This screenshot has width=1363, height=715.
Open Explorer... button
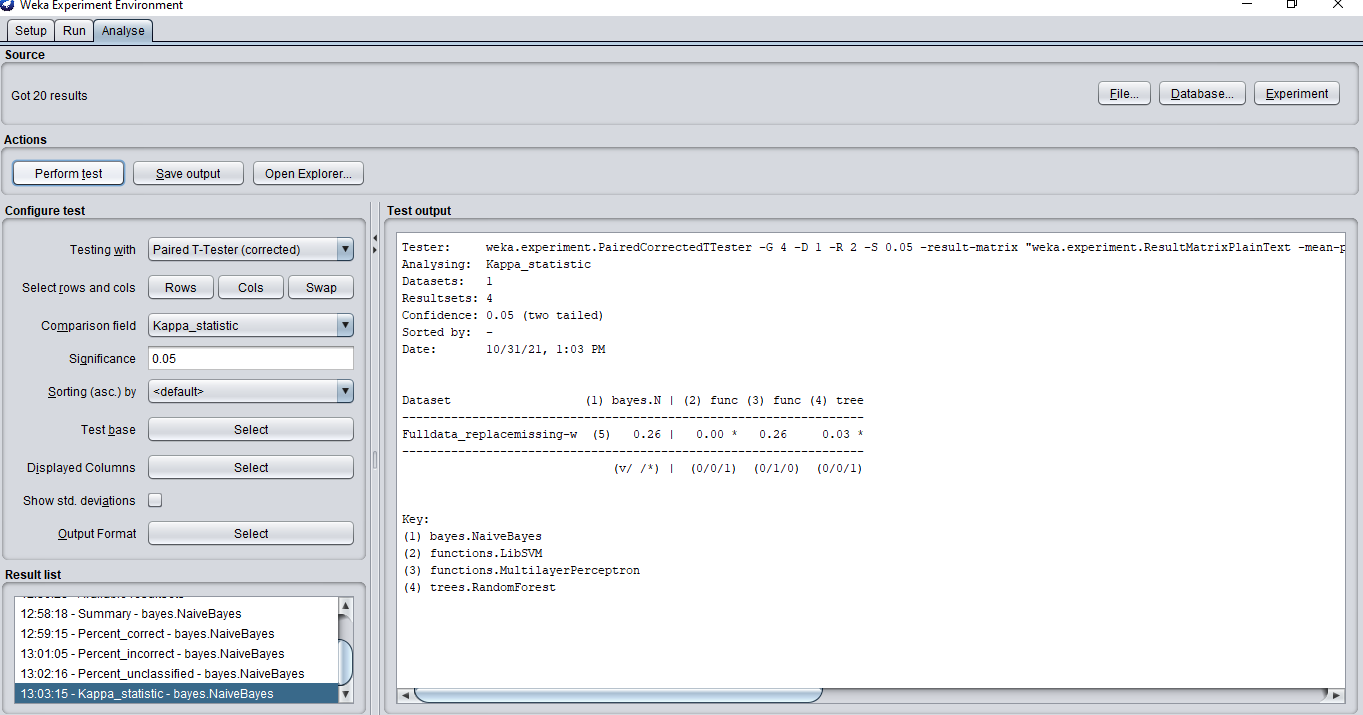308,173
